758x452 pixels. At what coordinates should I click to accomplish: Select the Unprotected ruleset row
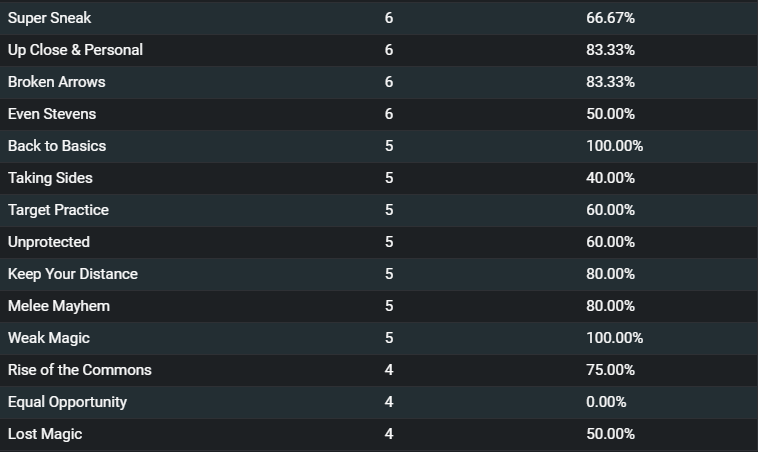click(379, 242)
